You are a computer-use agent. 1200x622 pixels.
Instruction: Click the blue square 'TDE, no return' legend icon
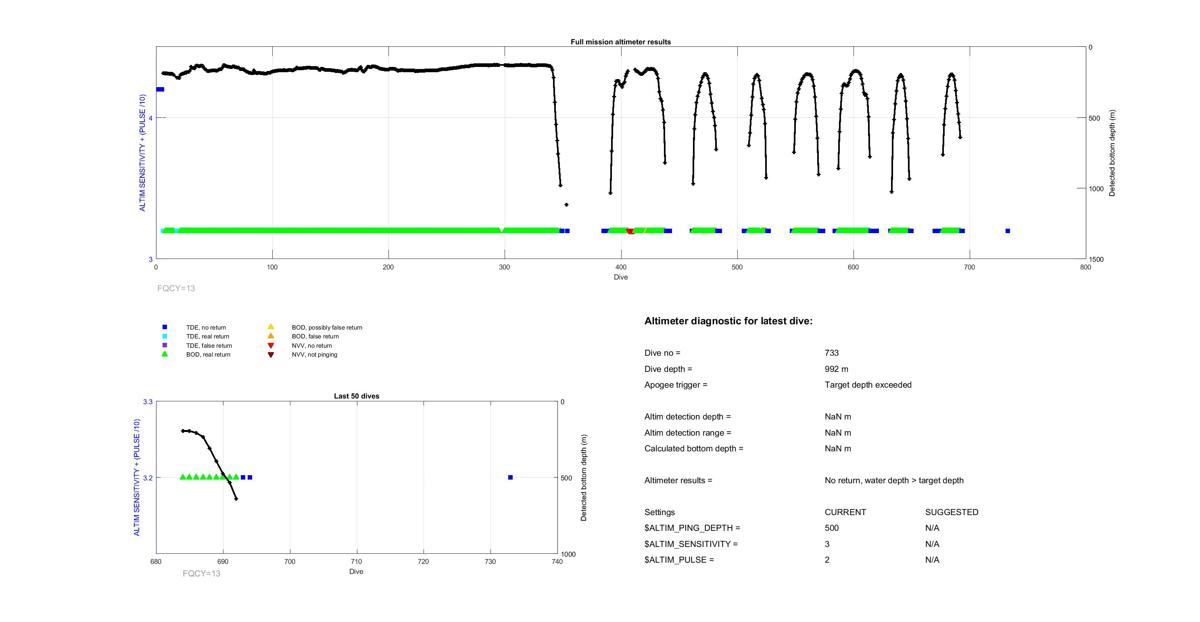coord(164,327)
